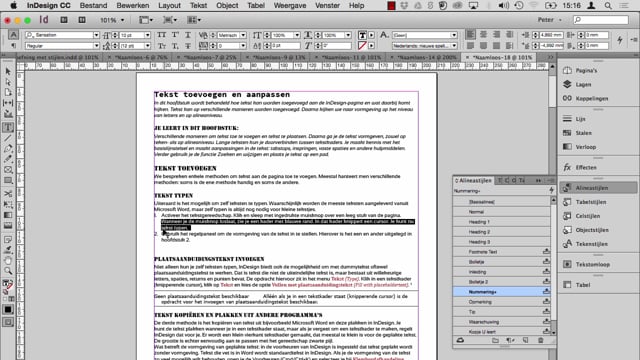
Task: Open the Tekst menu
Action: coord(198,6)
